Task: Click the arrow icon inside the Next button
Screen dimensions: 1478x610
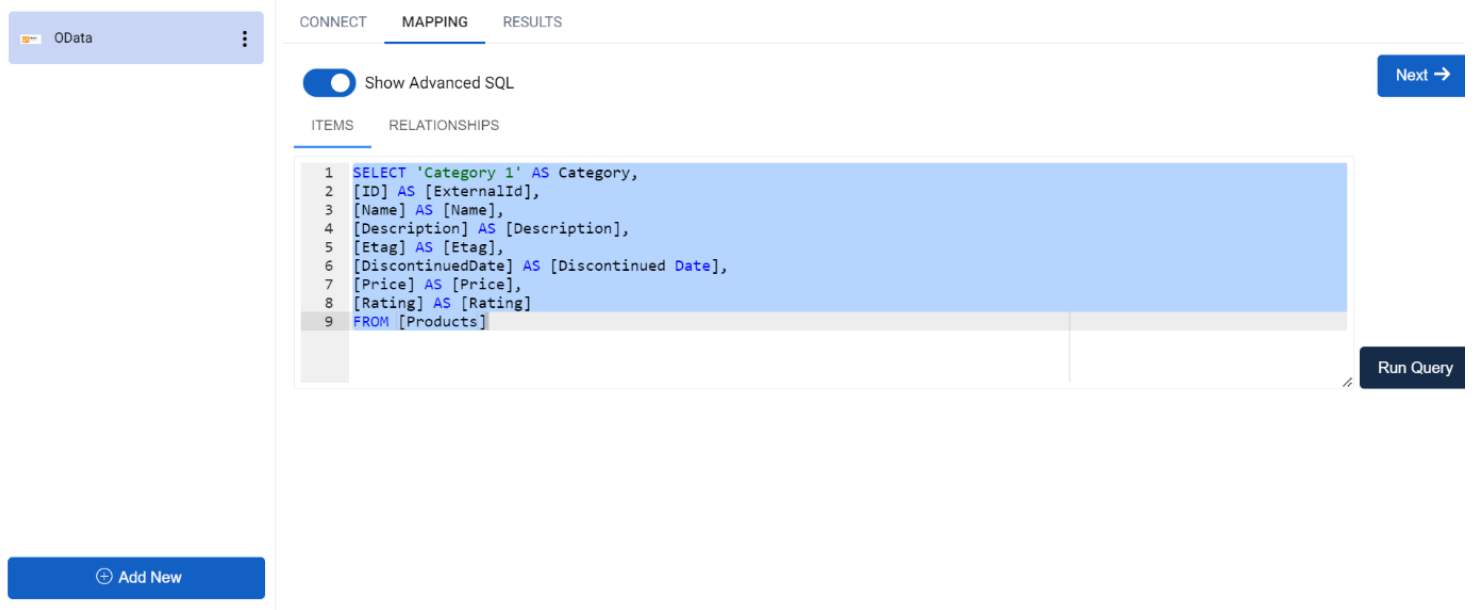Action: pyautogui.click(x=1440, y=75)
